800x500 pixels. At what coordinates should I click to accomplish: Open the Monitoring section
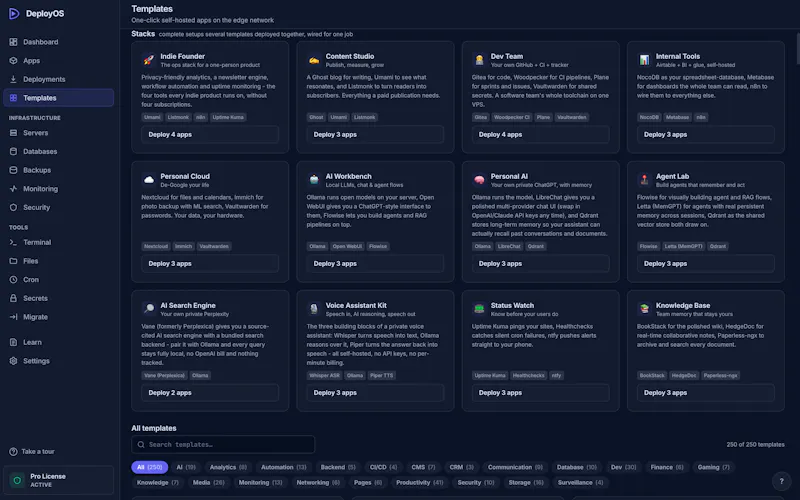coord(59,189)
